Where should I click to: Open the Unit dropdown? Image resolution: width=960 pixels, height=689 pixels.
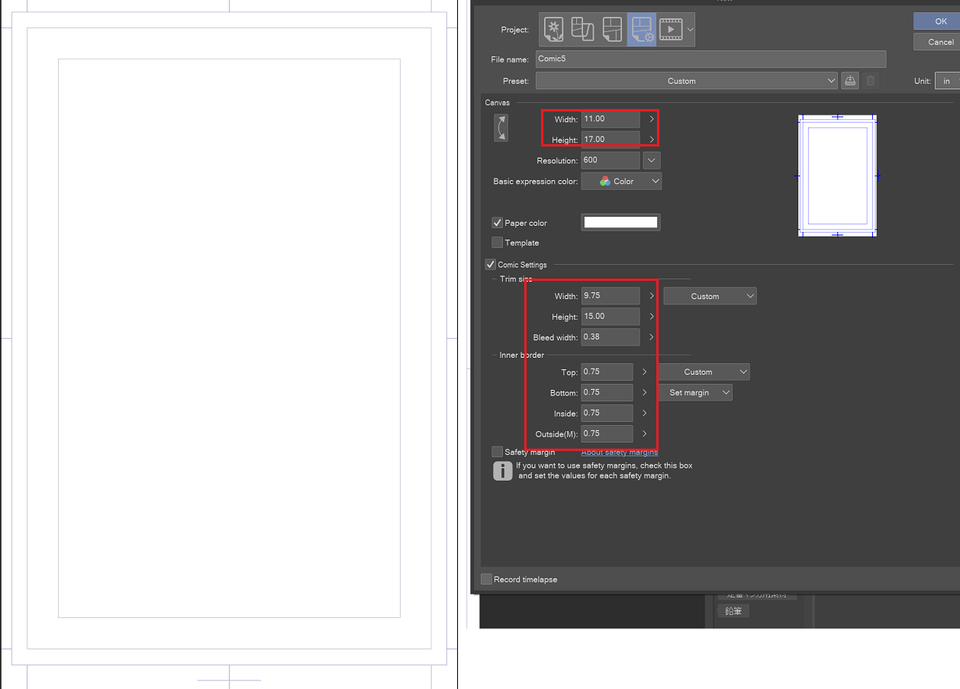pos(948,81)
